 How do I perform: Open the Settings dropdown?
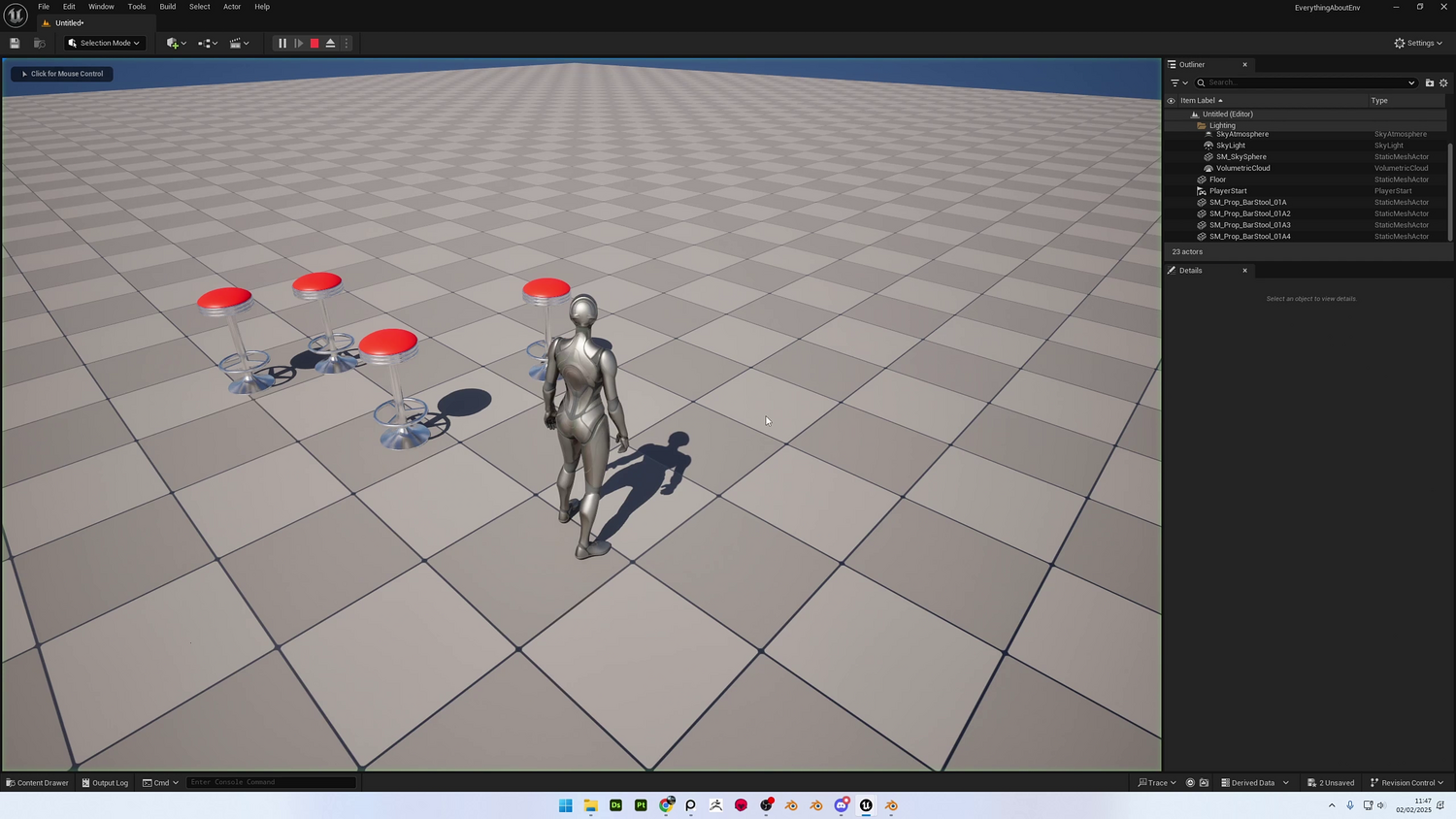[x=1418, y=43]
